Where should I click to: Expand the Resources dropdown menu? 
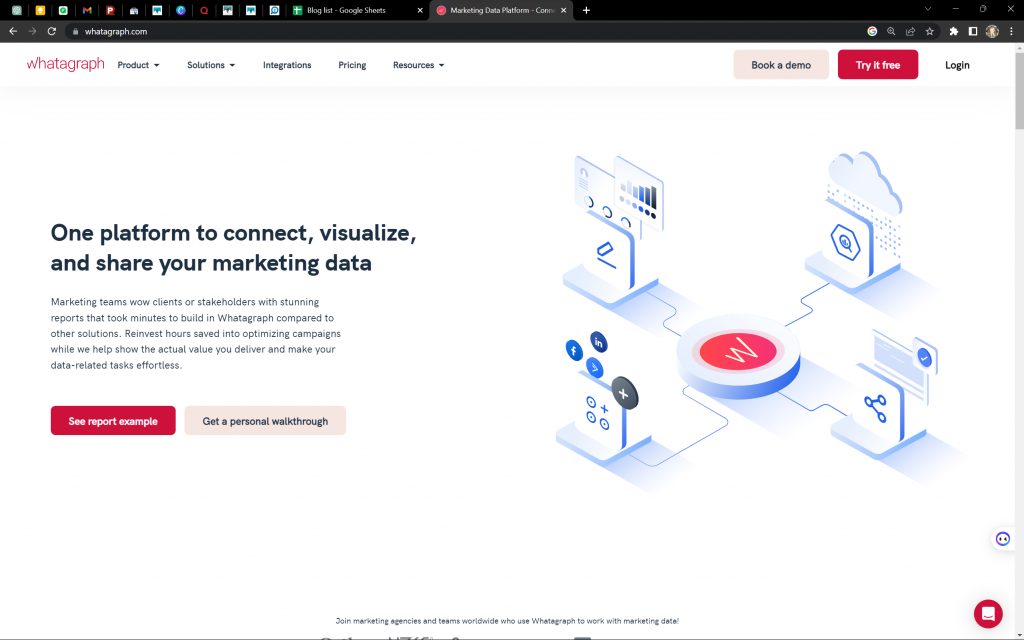[419, 65]
